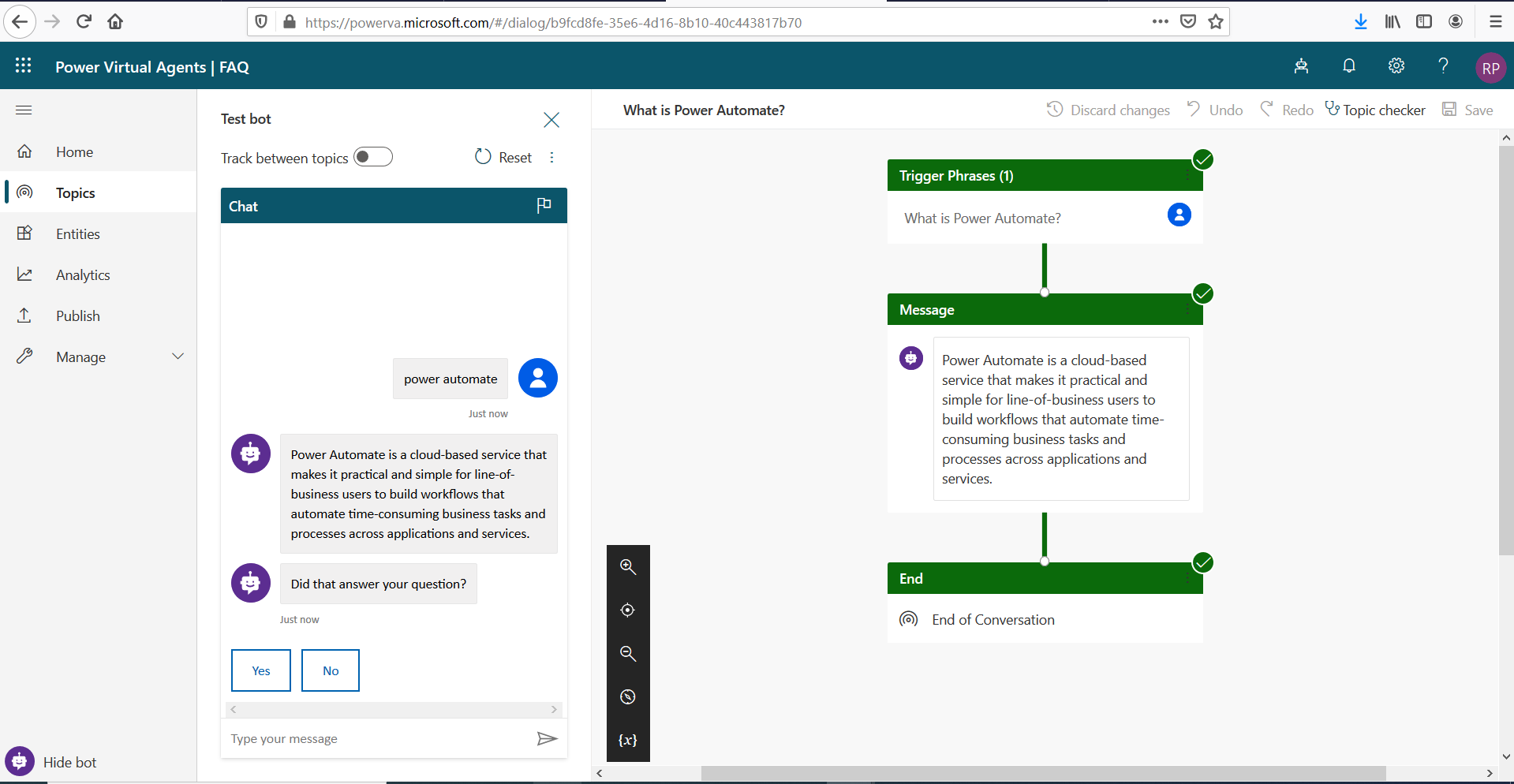Screen dimensions: 1514x784
Task: Go to Home in sidebar
Action: (99, 151)
